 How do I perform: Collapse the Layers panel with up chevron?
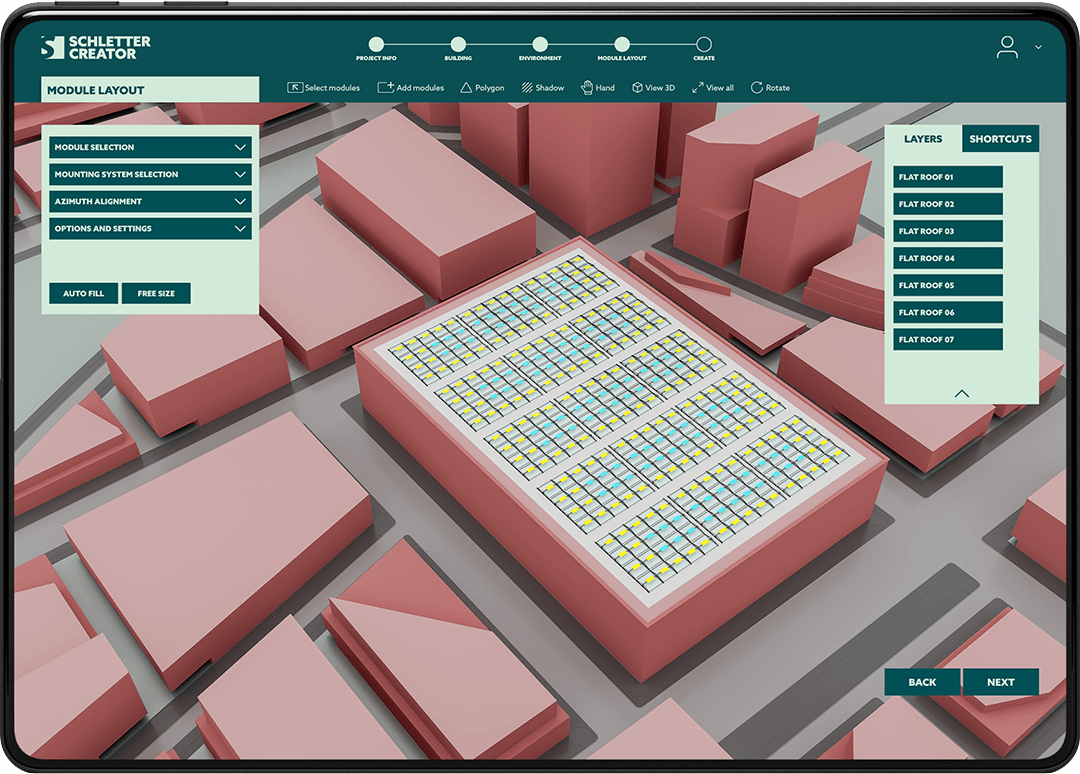(962, 393)
